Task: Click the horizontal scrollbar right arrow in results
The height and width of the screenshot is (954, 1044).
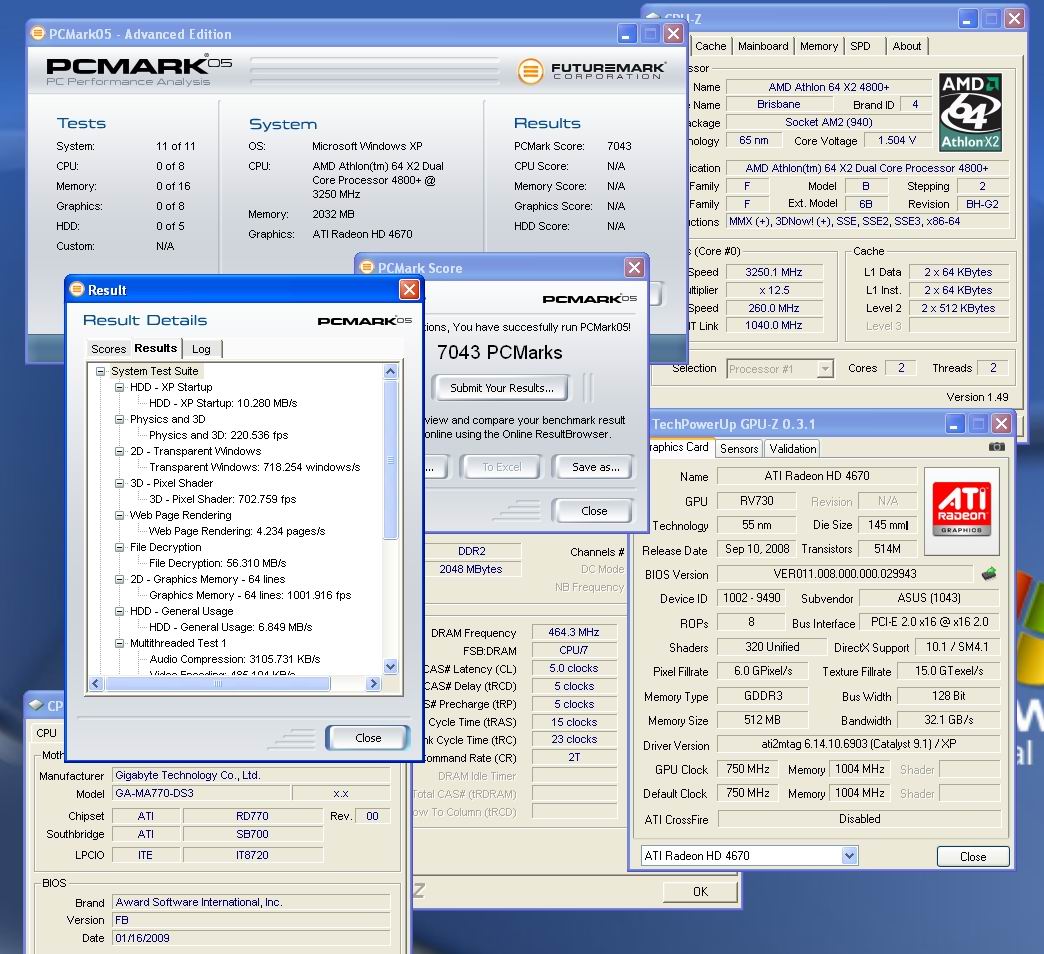Action: click(374, 683)
